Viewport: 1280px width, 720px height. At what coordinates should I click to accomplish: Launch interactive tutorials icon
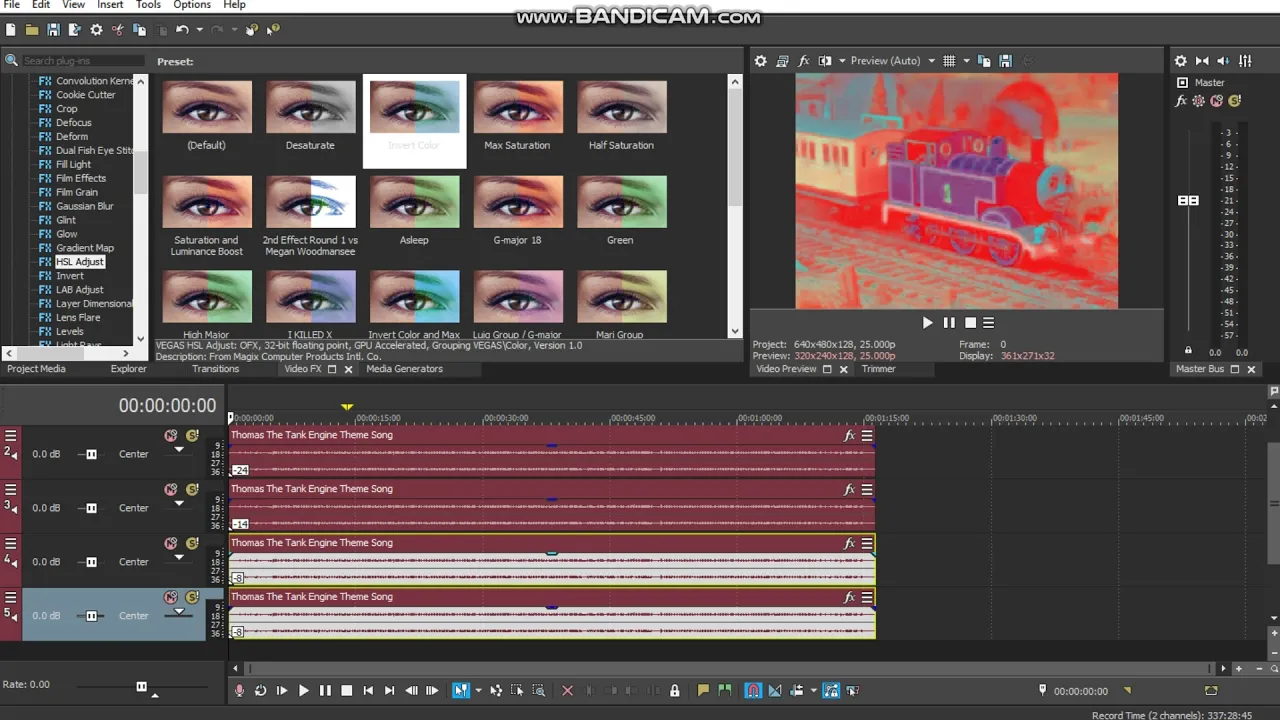click(x=252, y=30)
